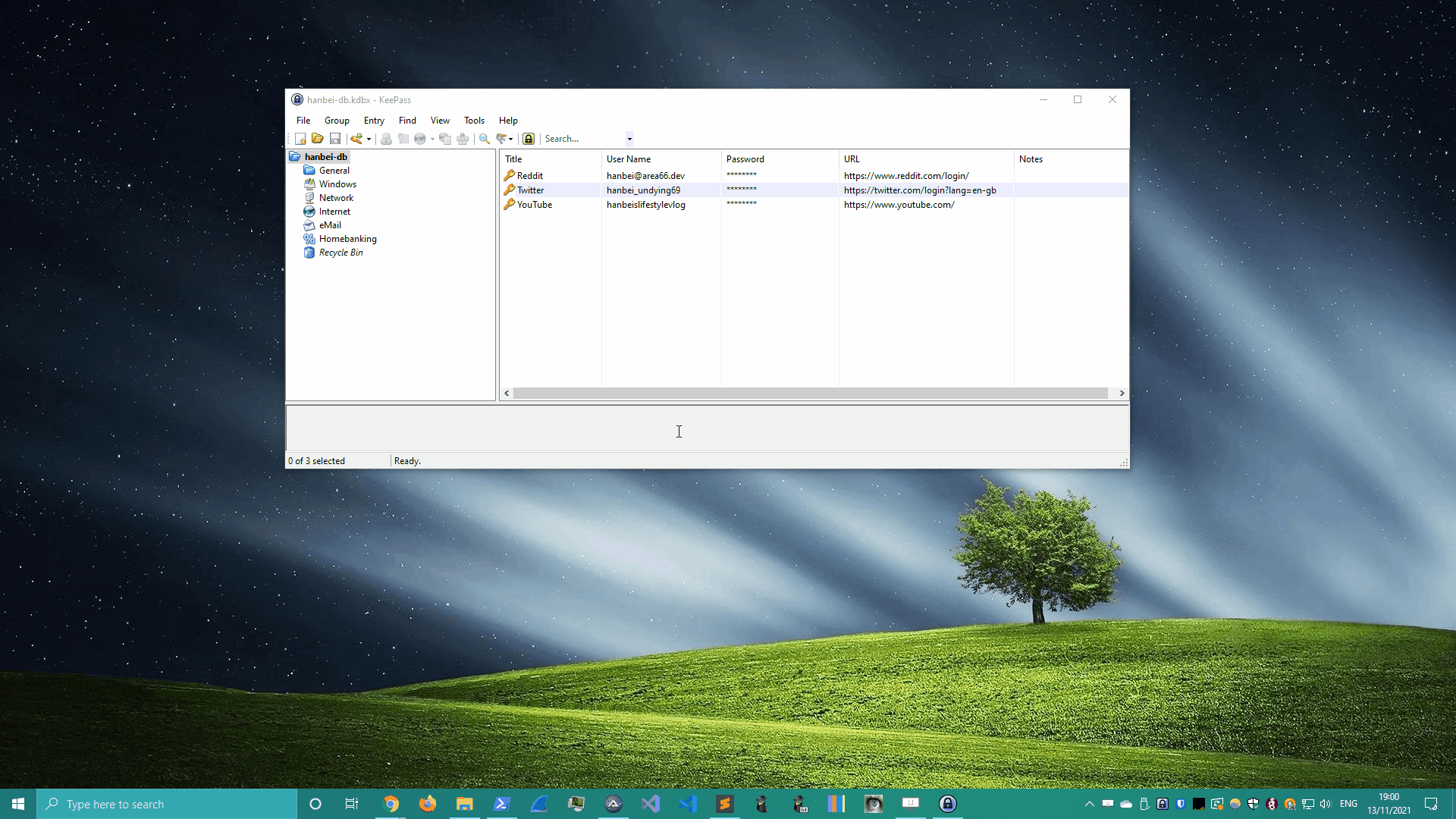The image size is (1456, 819).
Task: Select the Network group
Action: 336,198
